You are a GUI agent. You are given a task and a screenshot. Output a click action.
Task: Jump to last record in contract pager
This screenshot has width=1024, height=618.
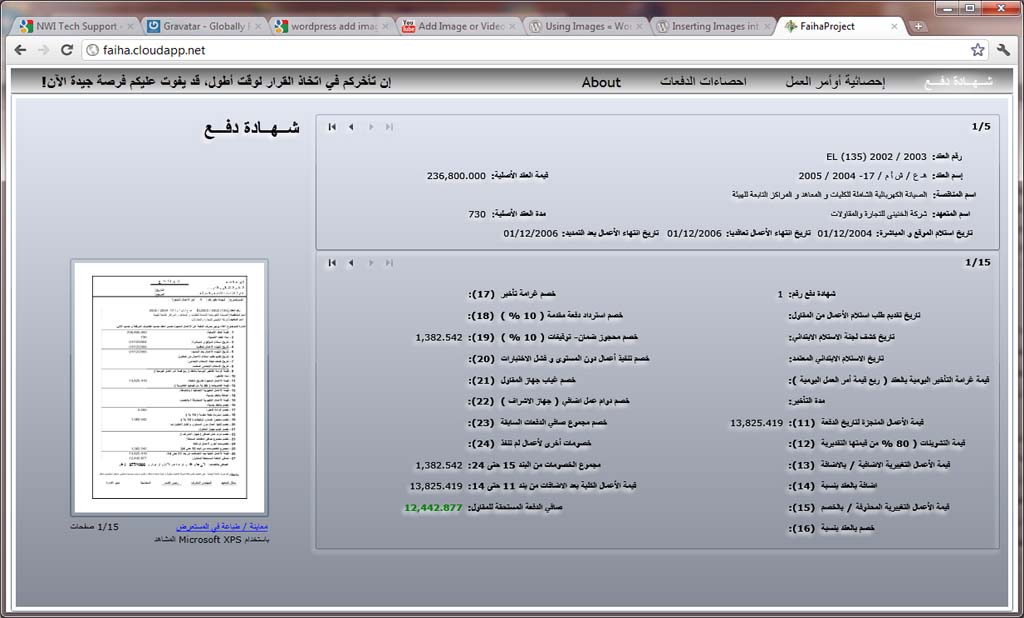(x=389, y=127)
